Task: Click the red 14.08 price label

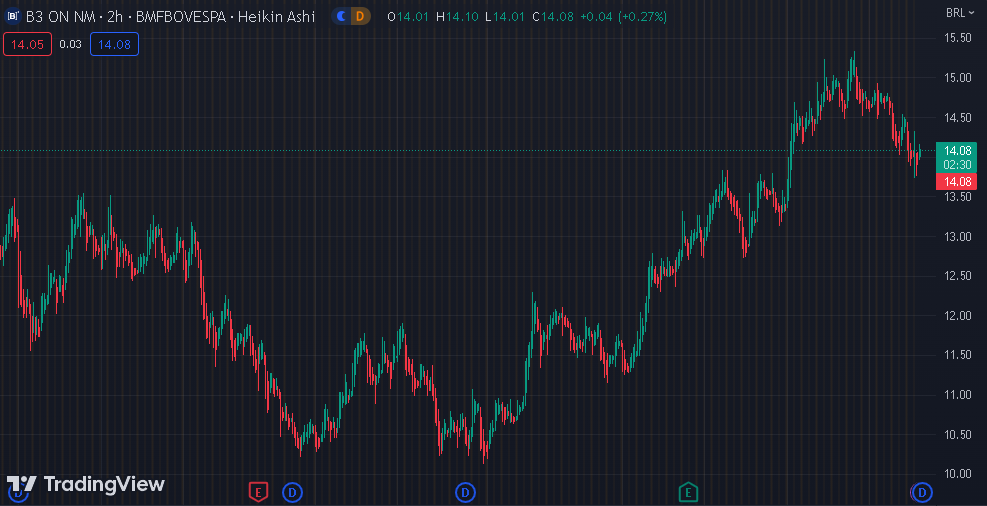Action: click(x=957, y=181)
